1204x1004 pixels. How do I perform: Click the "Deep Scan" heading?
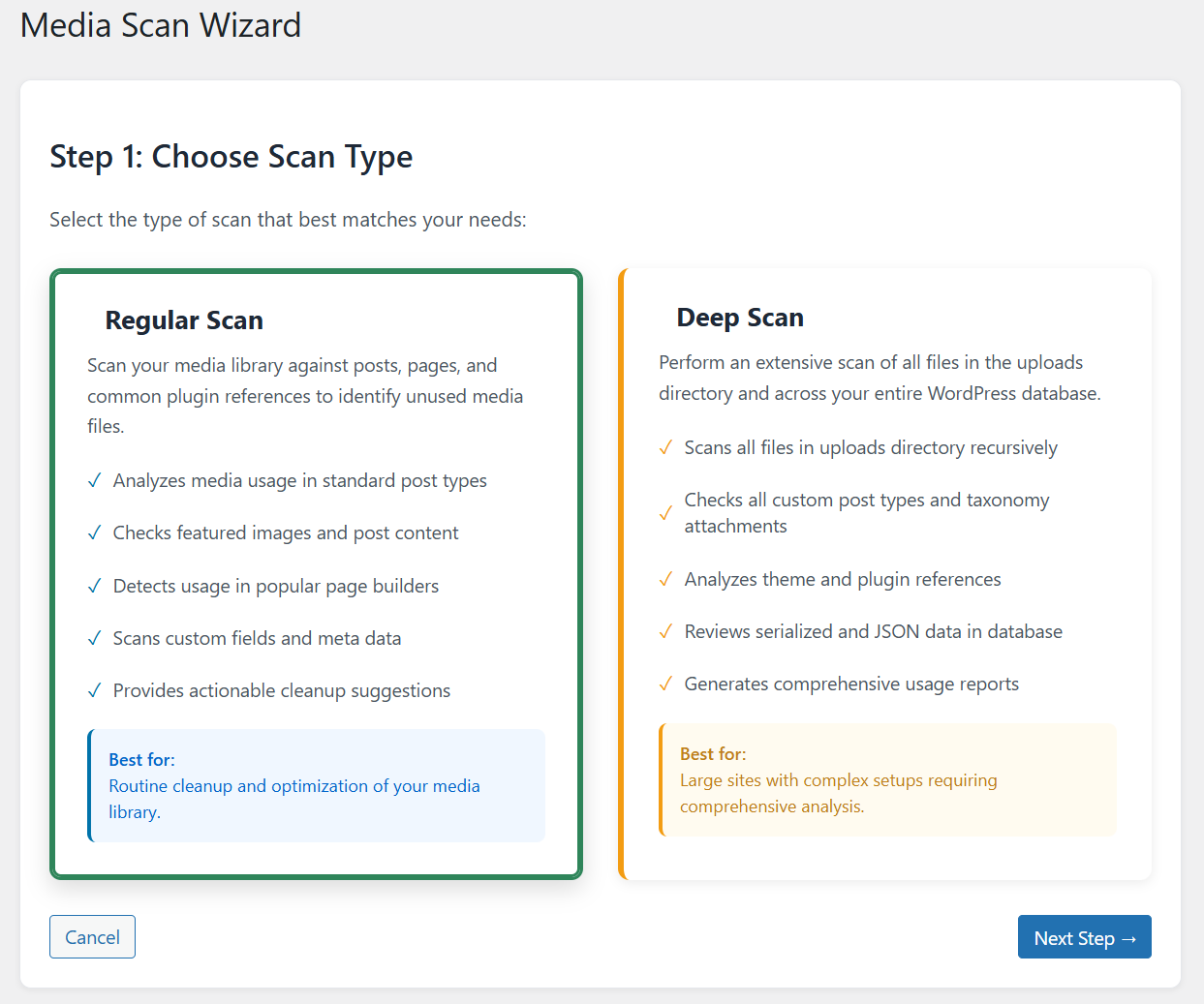point(740,317)
